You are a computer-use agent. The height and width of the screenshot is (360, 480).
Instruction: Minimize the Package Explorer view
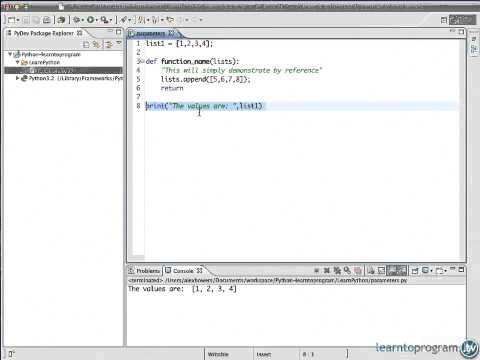(x=110, y=32)
